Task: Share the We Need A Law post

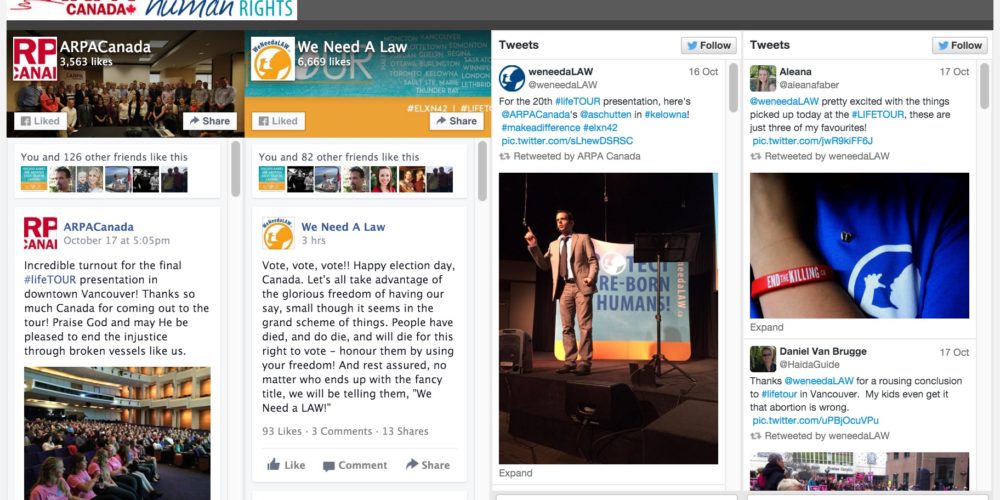Action: [x=428, y=465]
